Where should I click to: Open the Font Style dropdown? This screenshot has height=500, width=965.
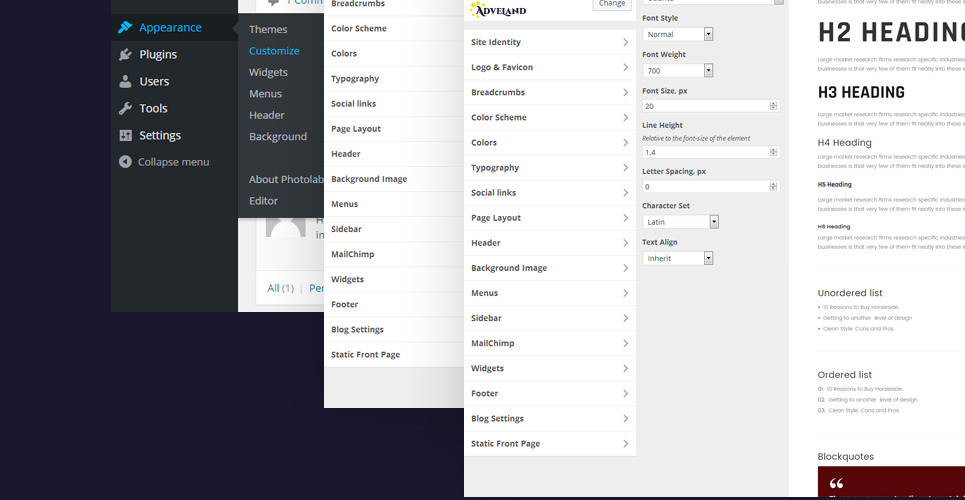click(677, 34)
